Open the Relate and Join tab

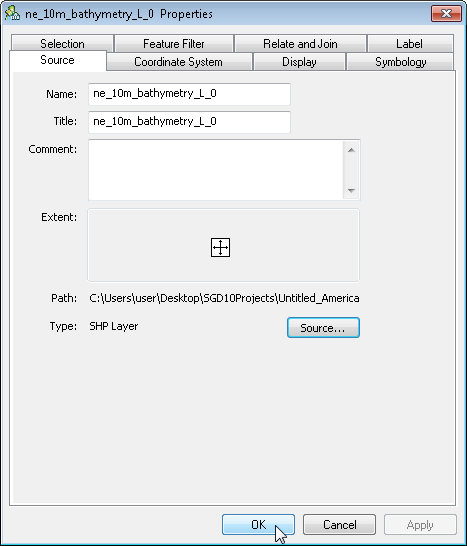[300, 44]
